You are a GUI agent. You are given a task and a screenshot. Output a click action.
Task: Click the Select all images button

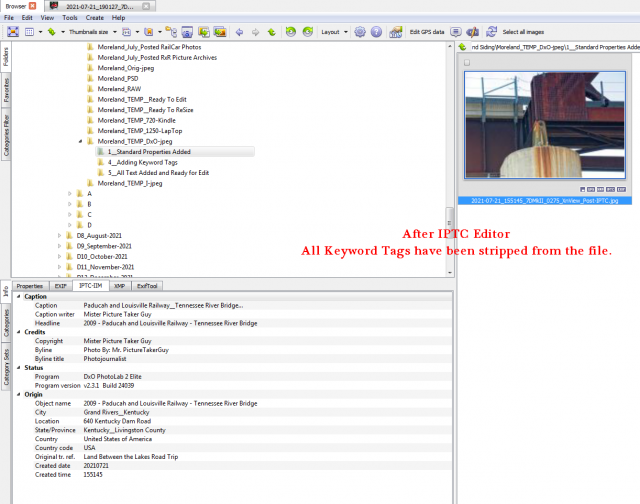click(523, 32)
